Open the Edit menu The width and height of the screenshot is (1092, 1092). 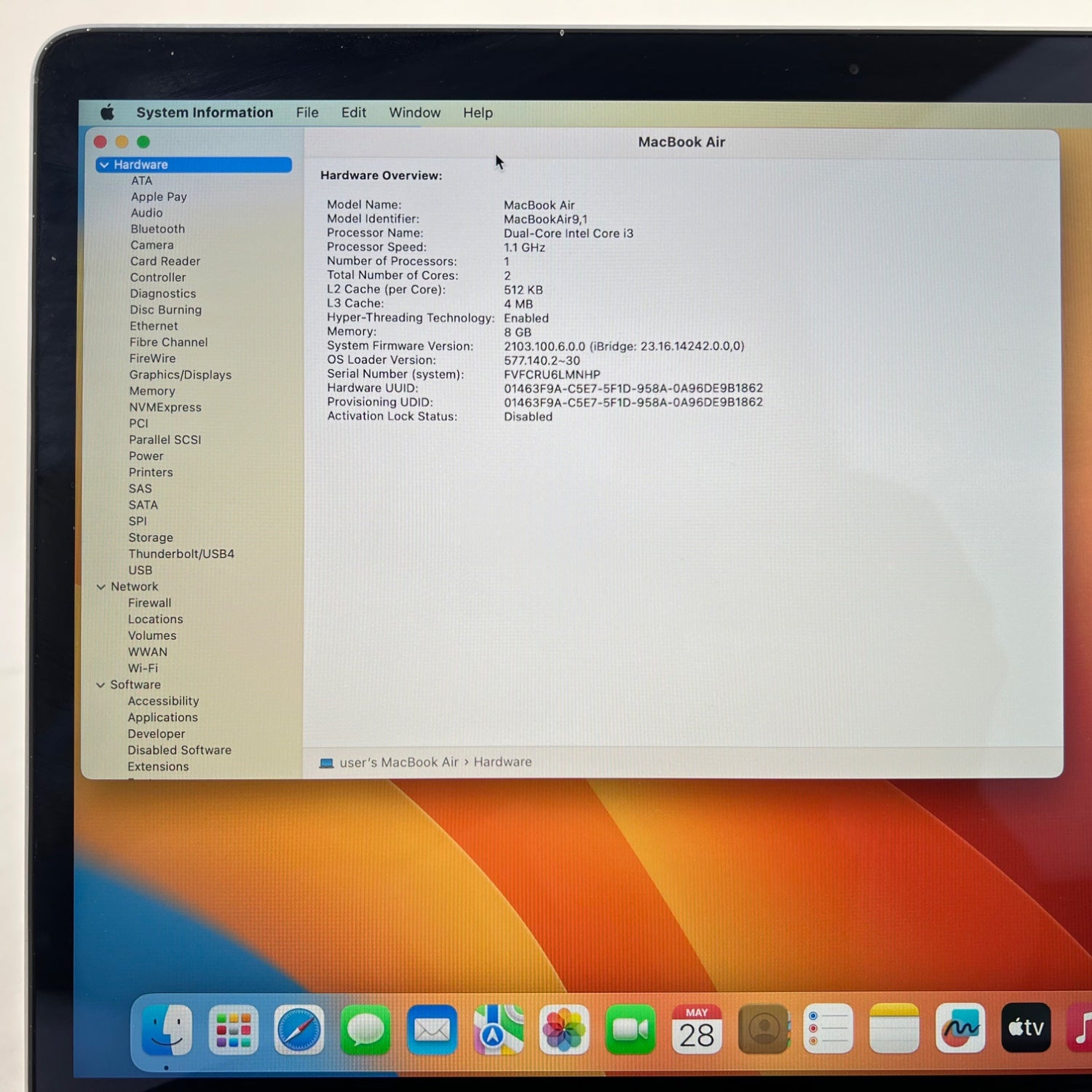pos(354,113)
